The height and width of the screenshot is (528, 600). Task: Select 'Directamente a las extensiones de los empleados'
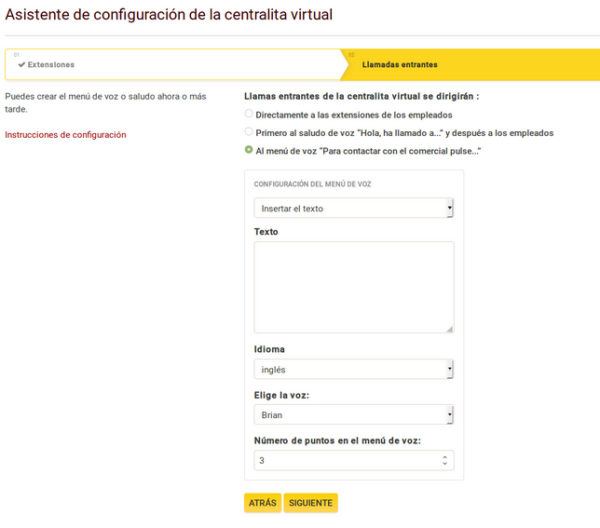249,115
